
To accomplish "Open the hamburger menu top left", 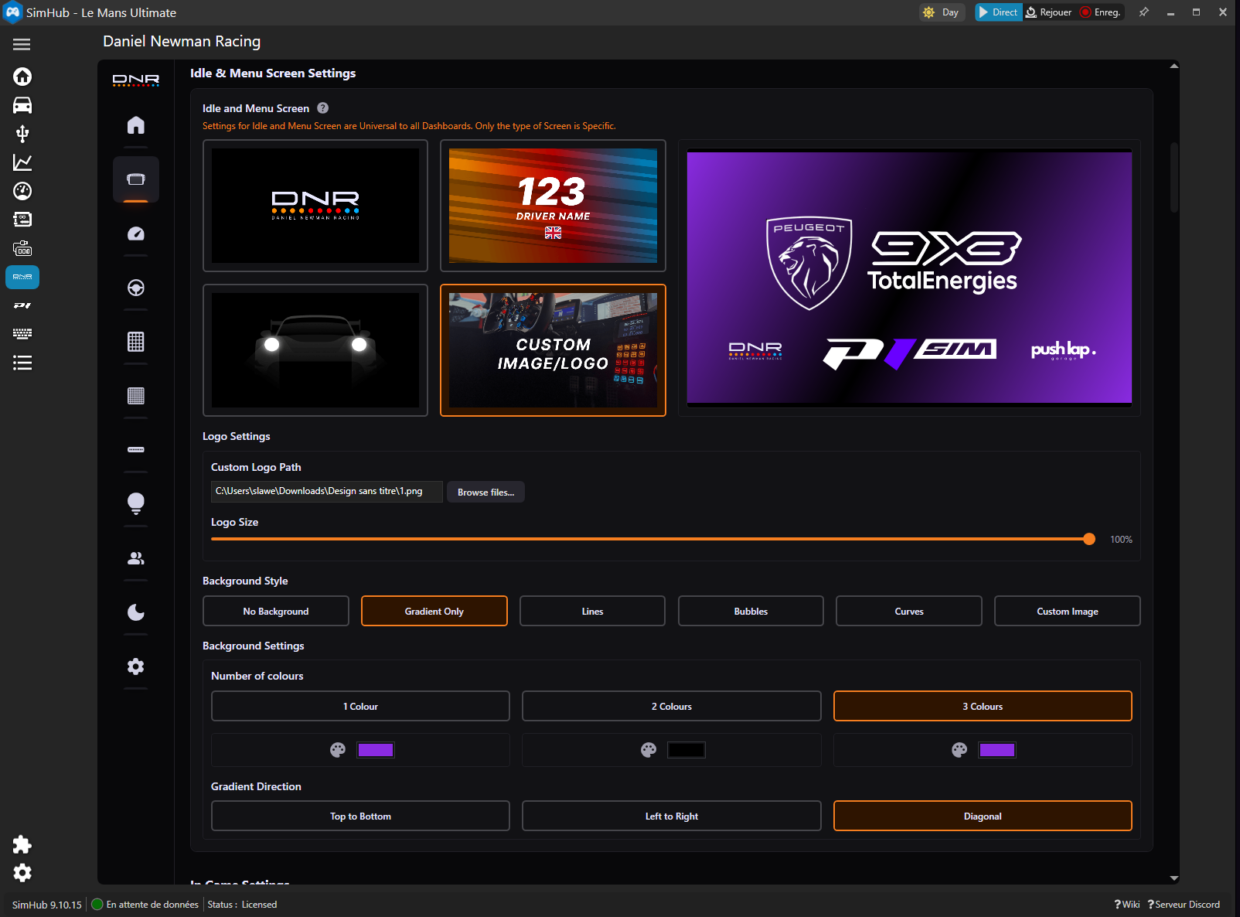I will click(21, 44).
